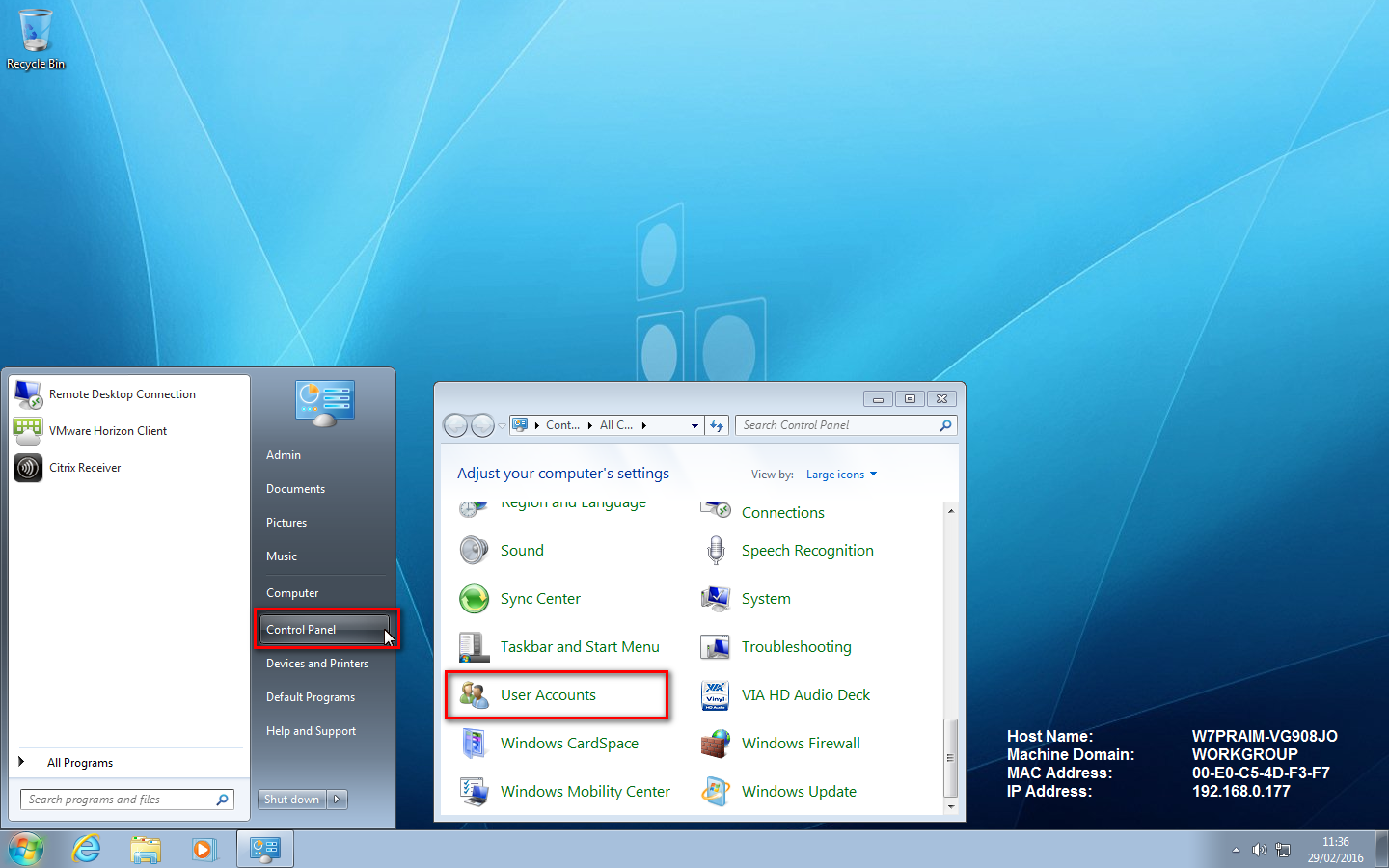
Task: Click the System computer icon
Action: point(715,598)
